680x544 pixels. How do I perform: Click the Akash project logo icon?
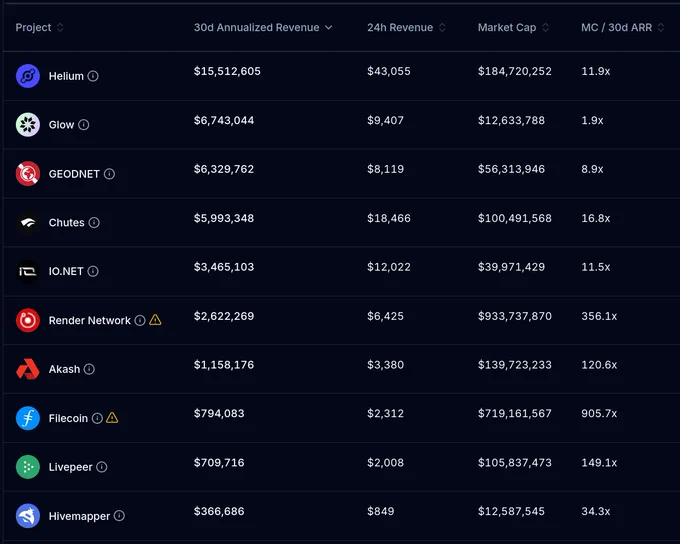coord(28,369)
